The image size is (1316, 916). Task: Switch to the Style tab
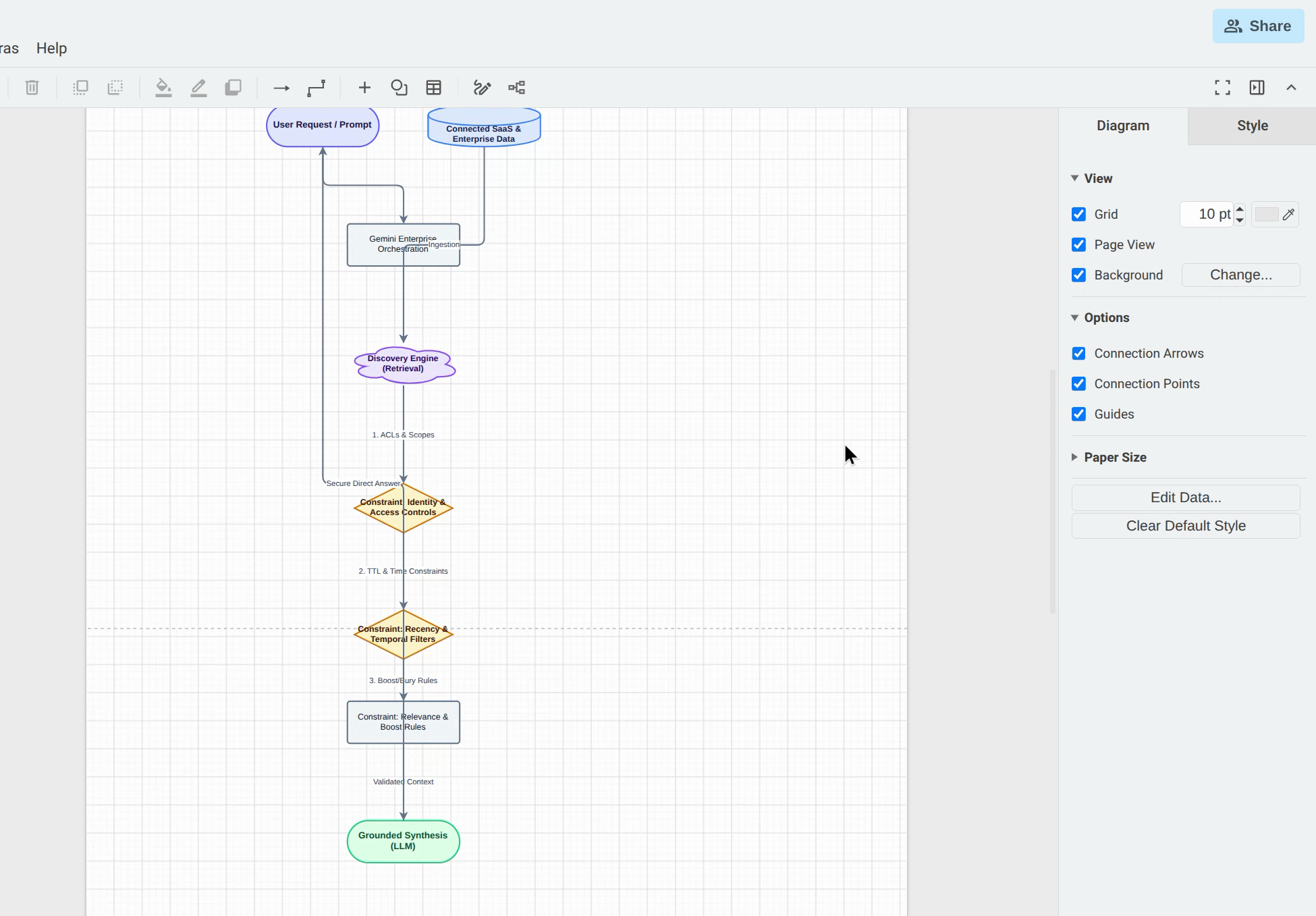[1252, 126]
